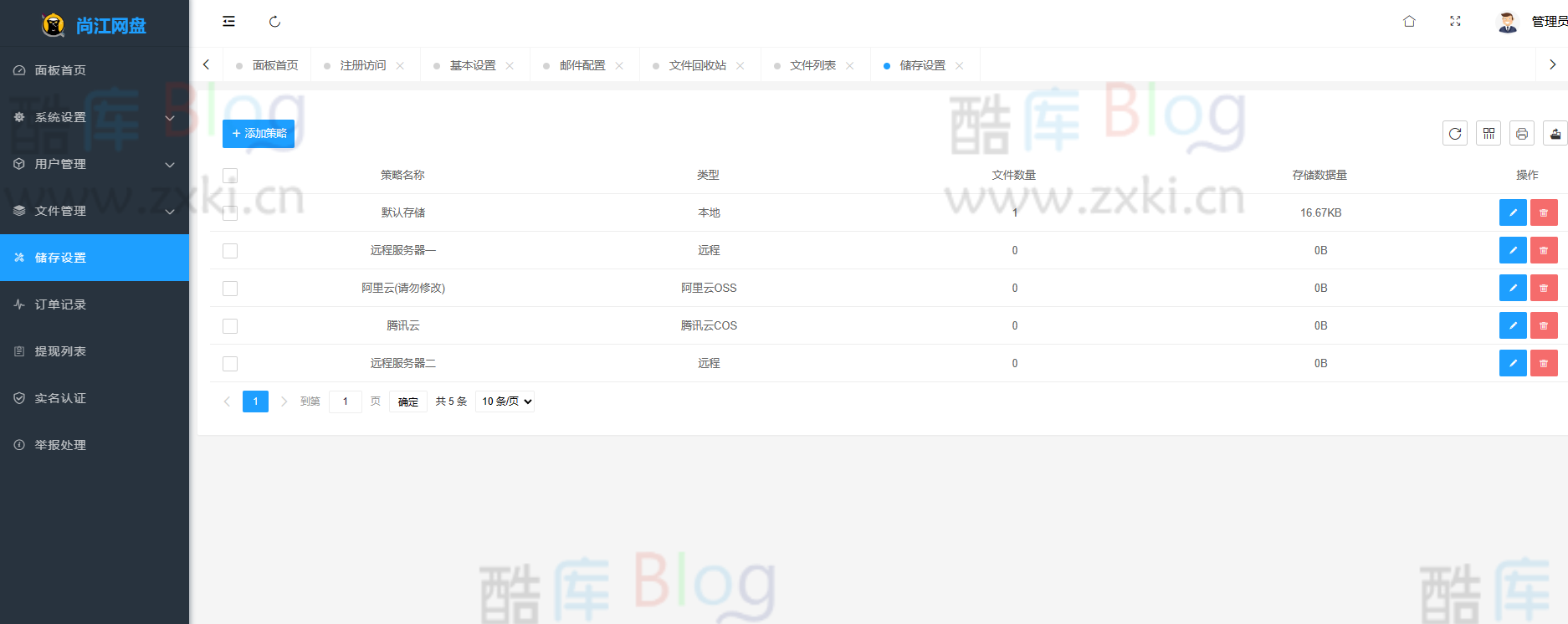This screenshot has width=1568, height=624.
Task: Edit the 默认存储 strategy
Action: click(1513, 212)
